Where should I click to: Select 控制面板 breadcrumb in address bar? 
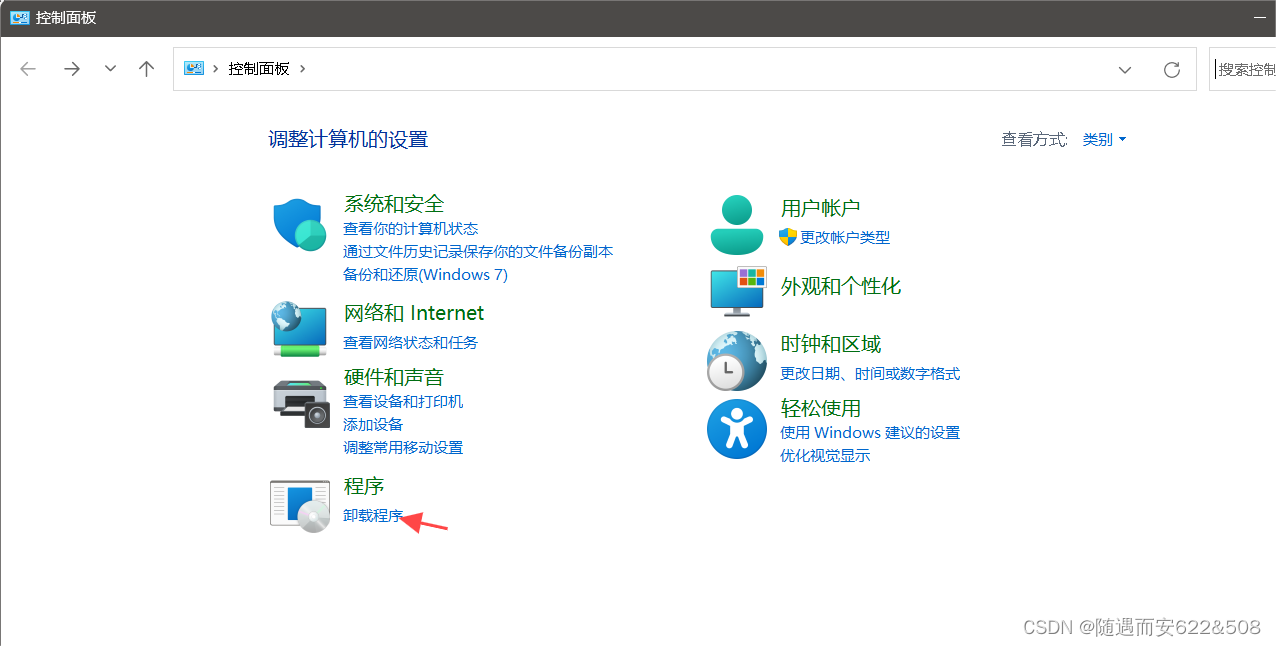[259, 69]
